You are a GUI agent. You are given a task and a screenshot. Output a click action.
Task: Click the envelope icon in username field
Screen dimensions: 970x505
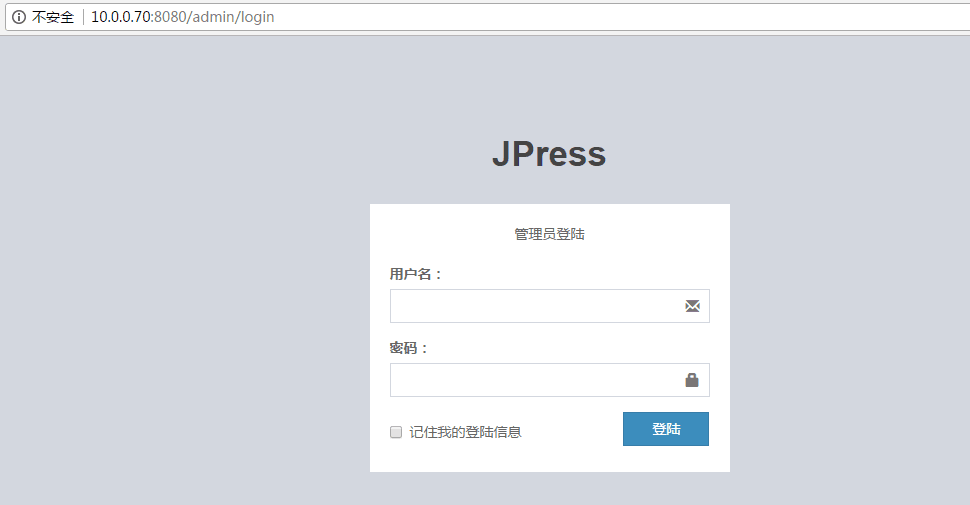pyautogui.click(x=692, y=306)
